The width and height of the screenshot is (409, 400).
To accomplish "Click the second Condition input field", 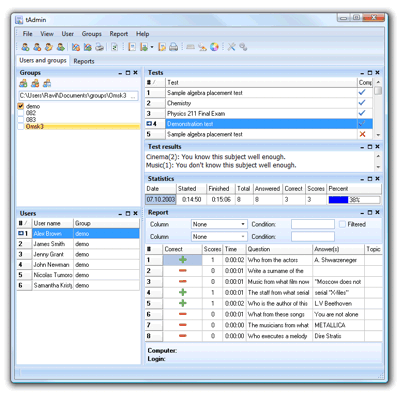I will click(313, 237).
